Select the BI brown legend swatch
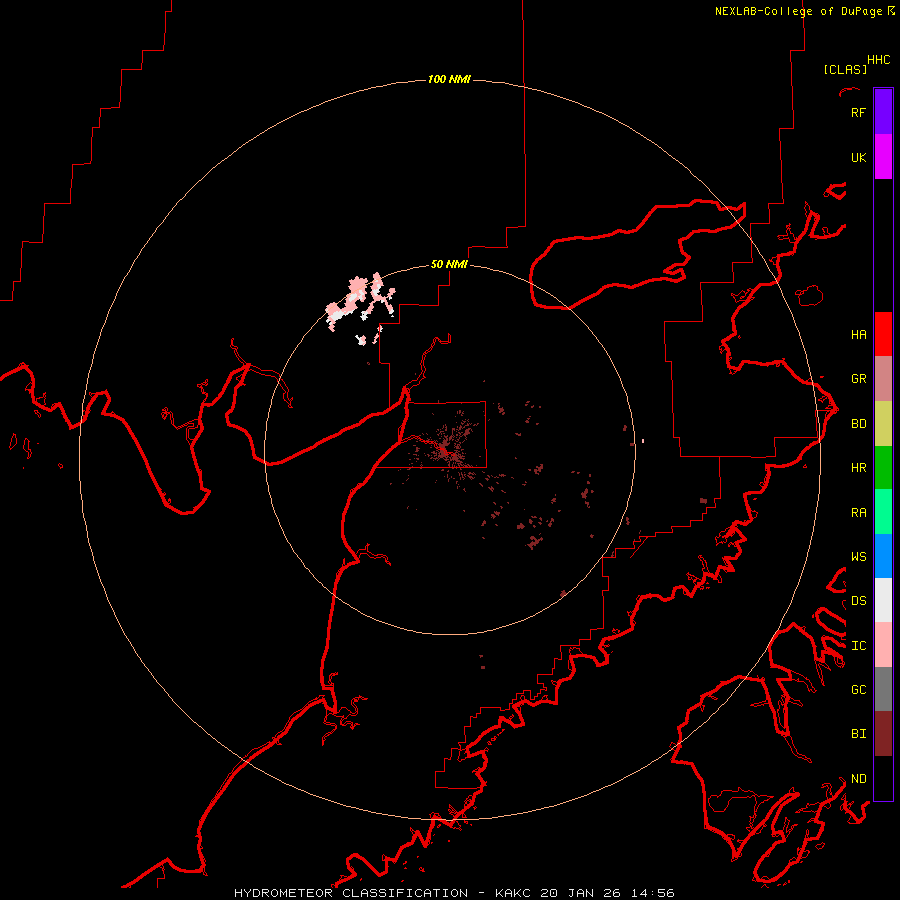This screenshot has width=900, height=900. 883,734
